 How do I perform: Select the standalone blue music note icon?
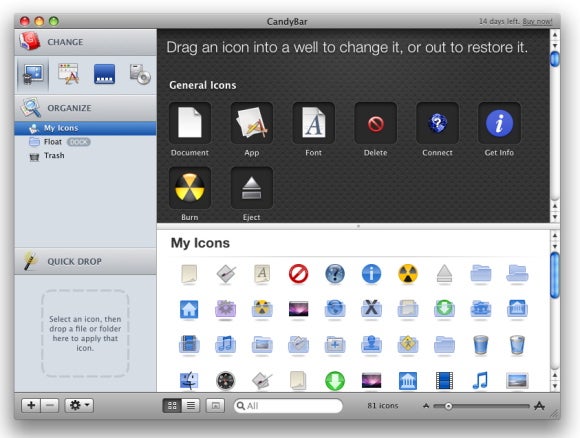click(x=480, y=380)
